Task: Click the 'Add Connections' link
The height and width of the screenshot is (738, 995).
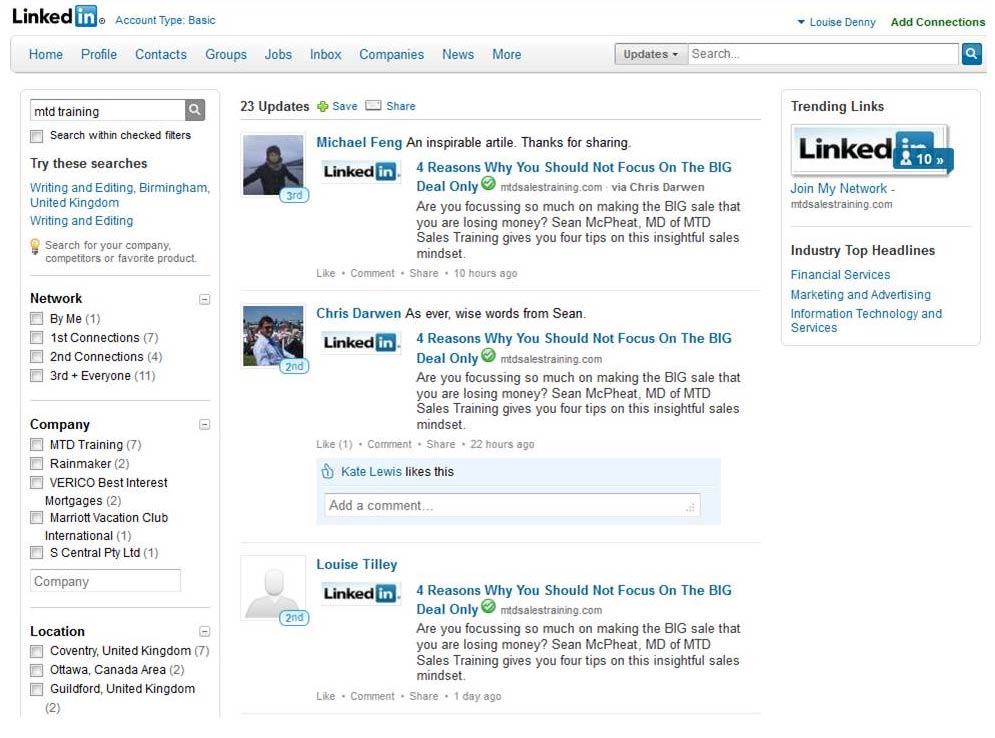Action: coord(938,22)
